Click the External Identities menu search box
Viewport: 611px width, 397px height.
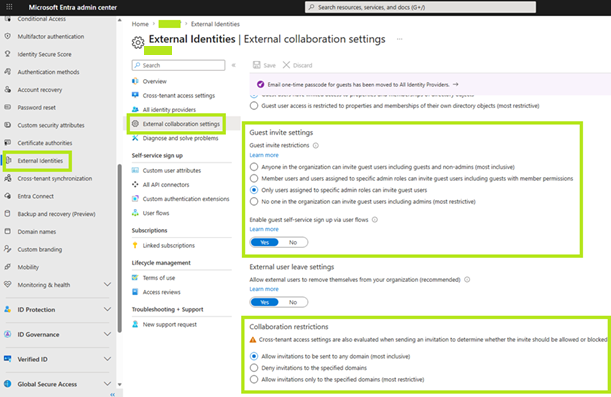click(178, 65)
